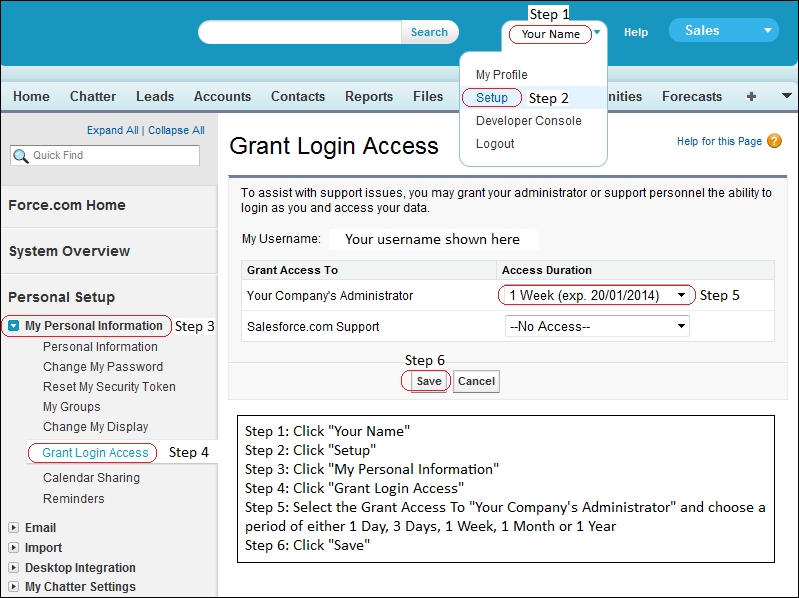Viewport: 799px width, 598px height.
Task: Open the Your Name user menu
Action: pyautogui.click(x=550, y=34)
